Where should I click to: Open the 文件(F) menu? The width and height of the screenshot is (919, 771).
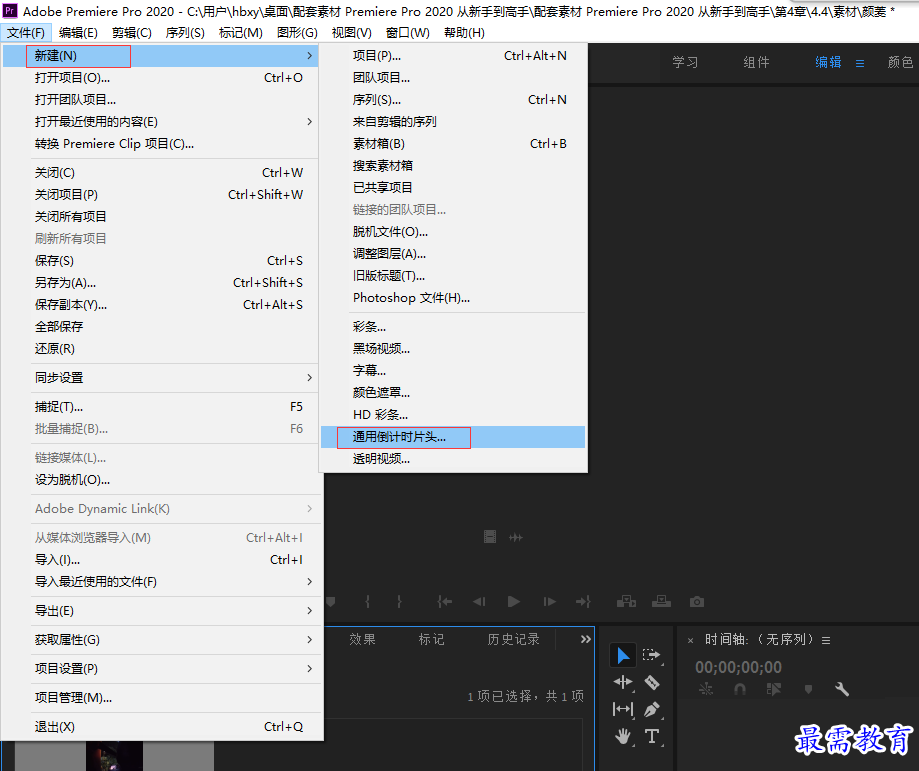point(26,33)
